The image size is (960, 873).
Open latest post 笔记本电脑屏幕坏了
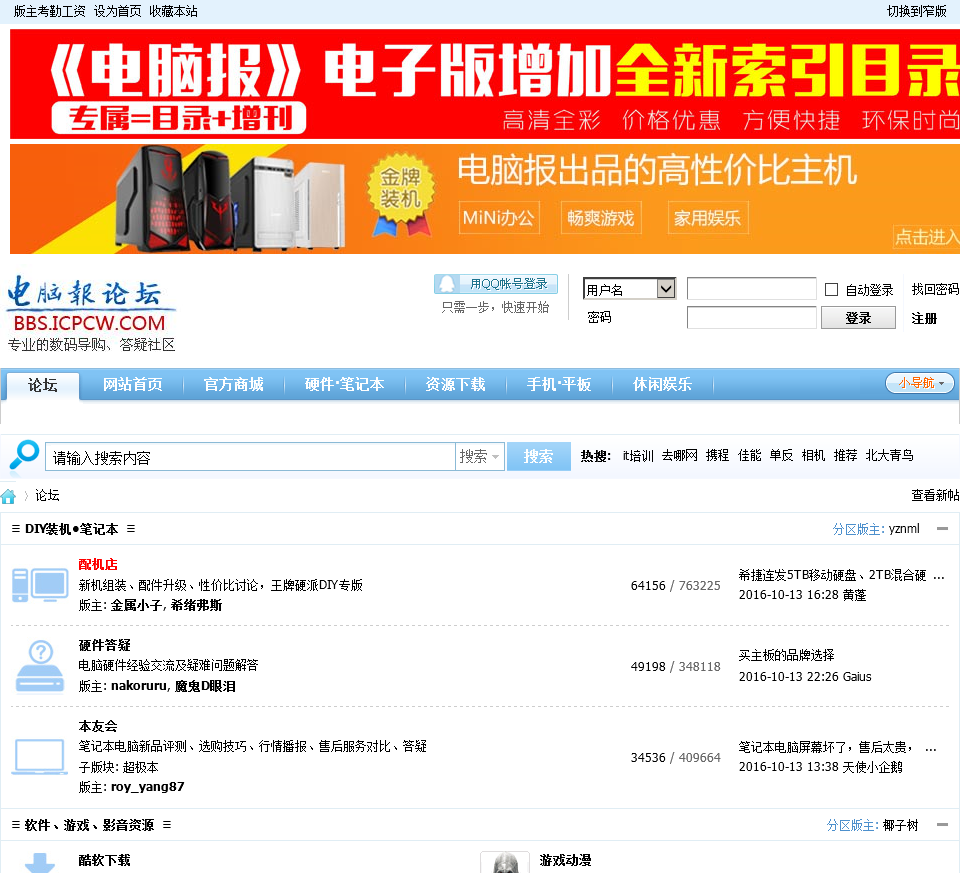point(838,747)
